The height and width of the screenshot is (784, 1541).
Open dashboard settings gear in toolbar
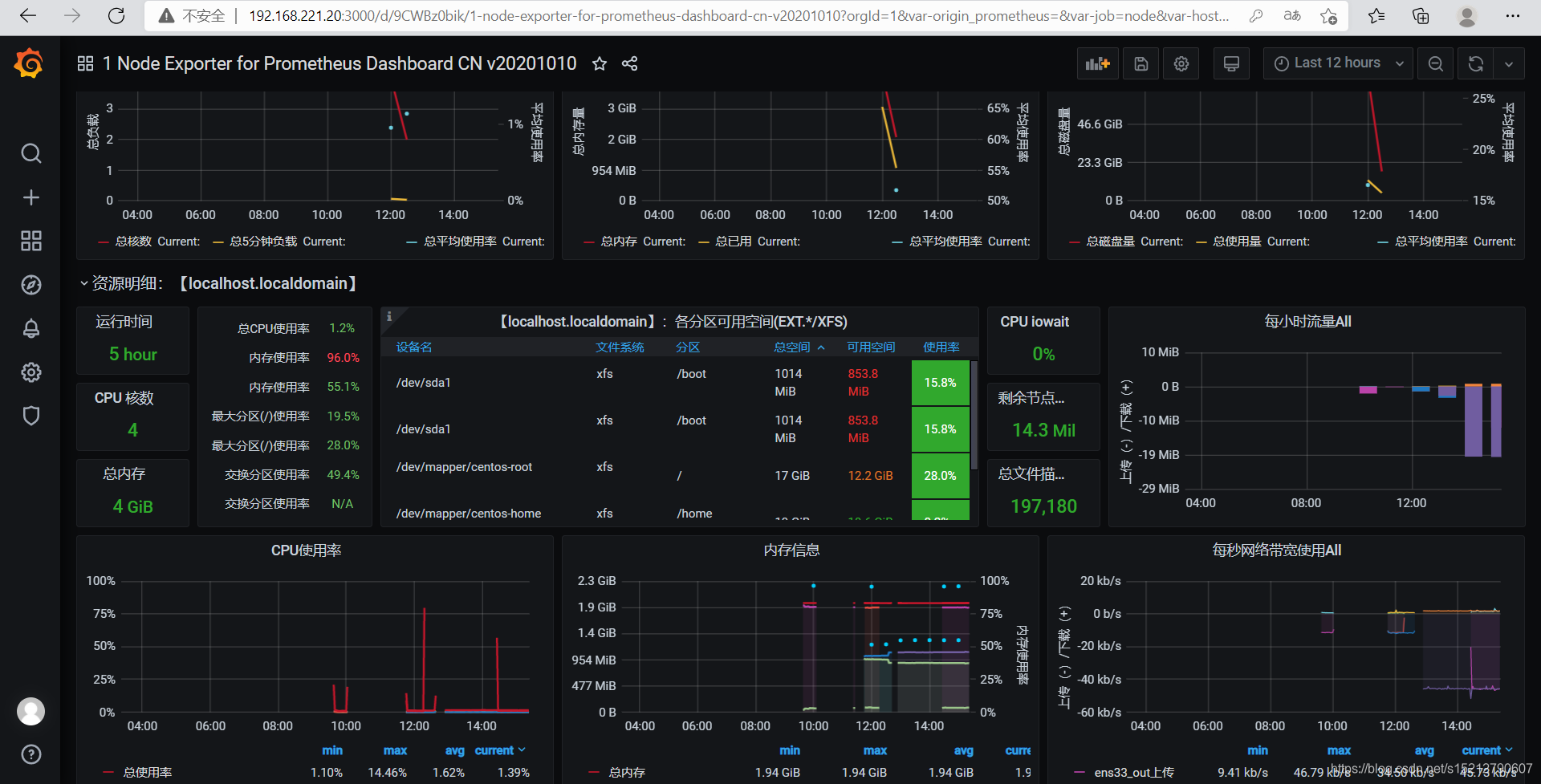[1181, 63]
